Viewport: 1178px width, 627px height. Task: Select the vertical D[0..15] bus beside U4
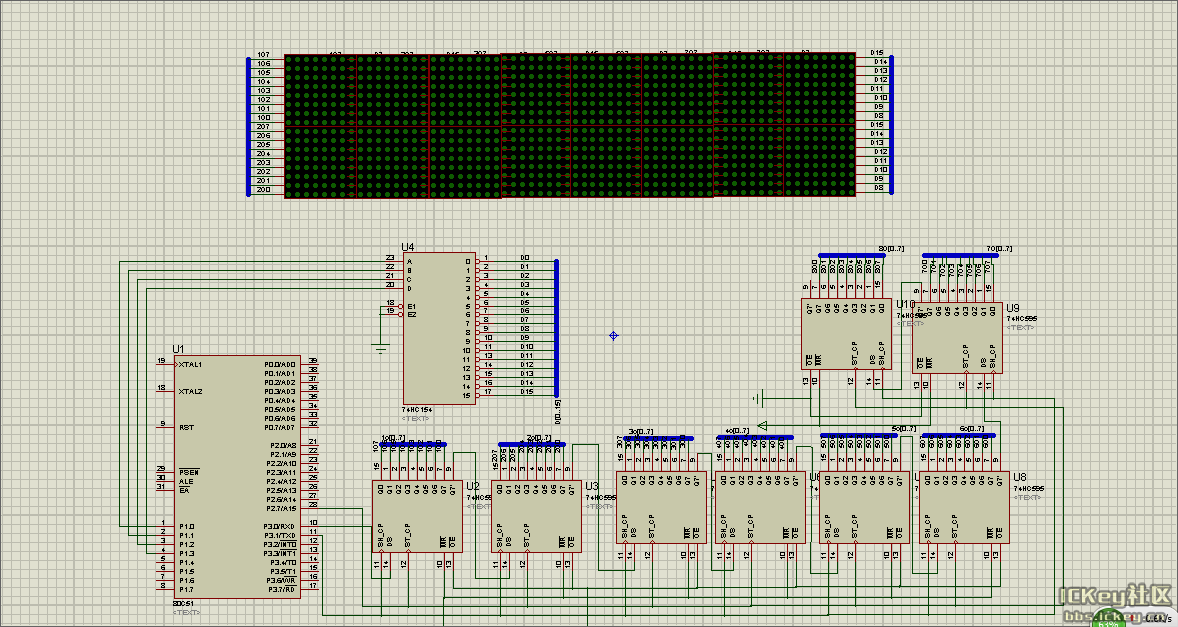pyautogui.click(x=557, y=328)
